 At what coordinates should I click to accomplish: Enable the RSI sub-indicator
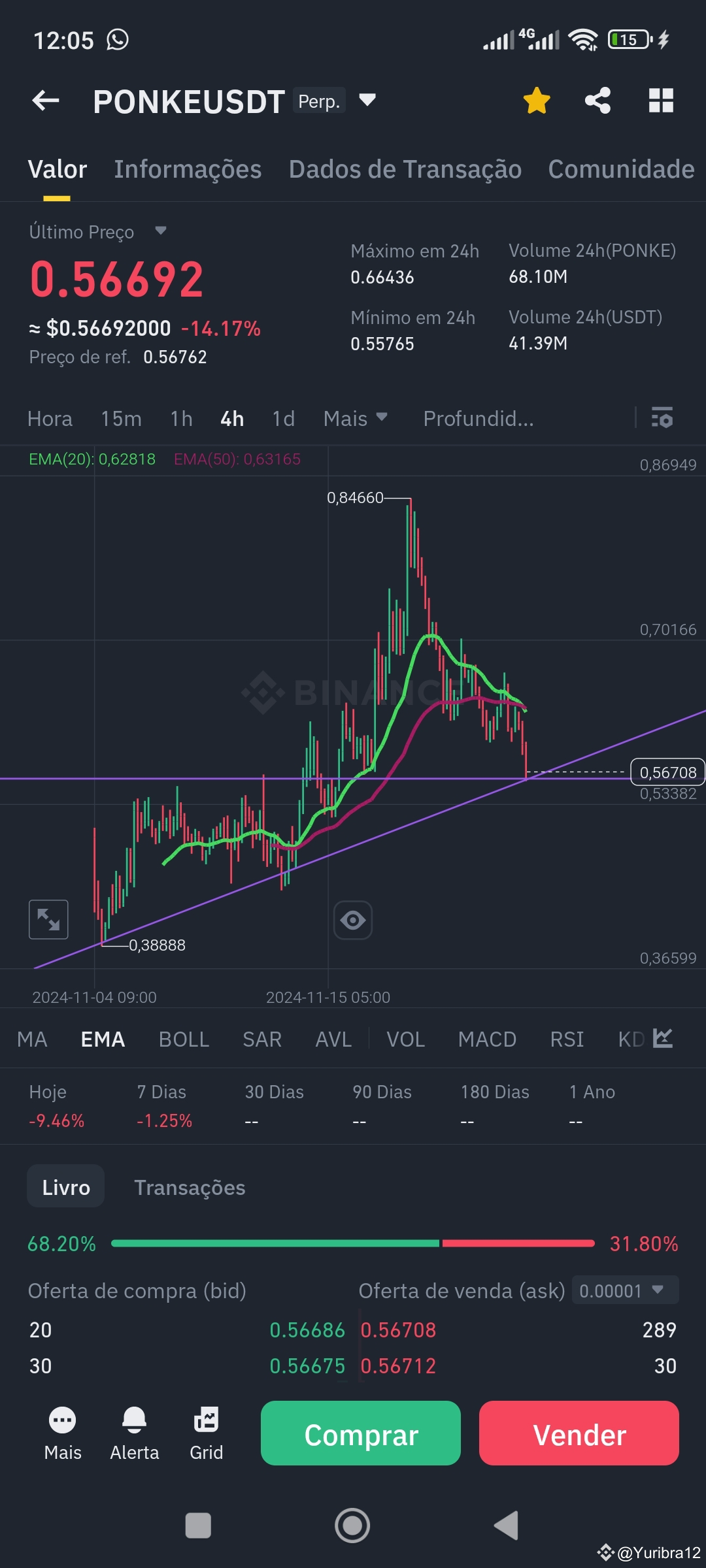(x=567, y=1039)
